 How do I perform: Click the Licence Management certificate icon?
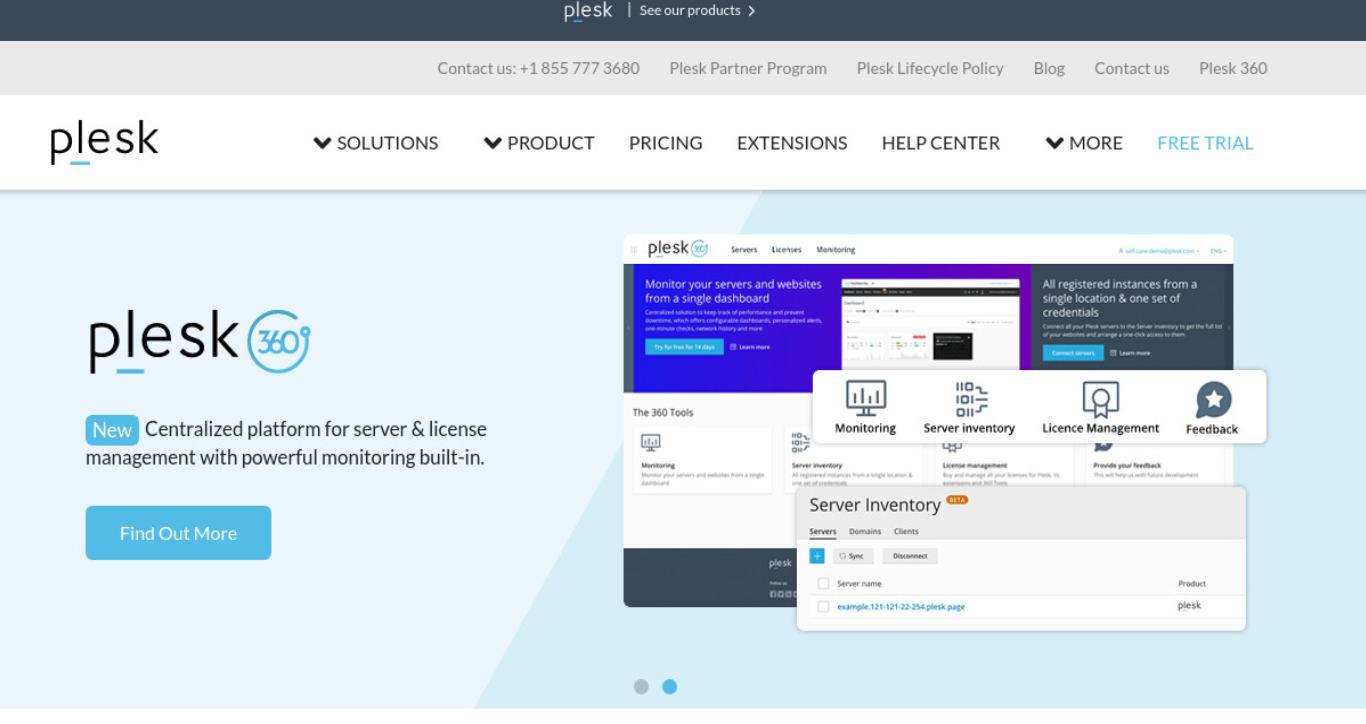[1100, 400]
